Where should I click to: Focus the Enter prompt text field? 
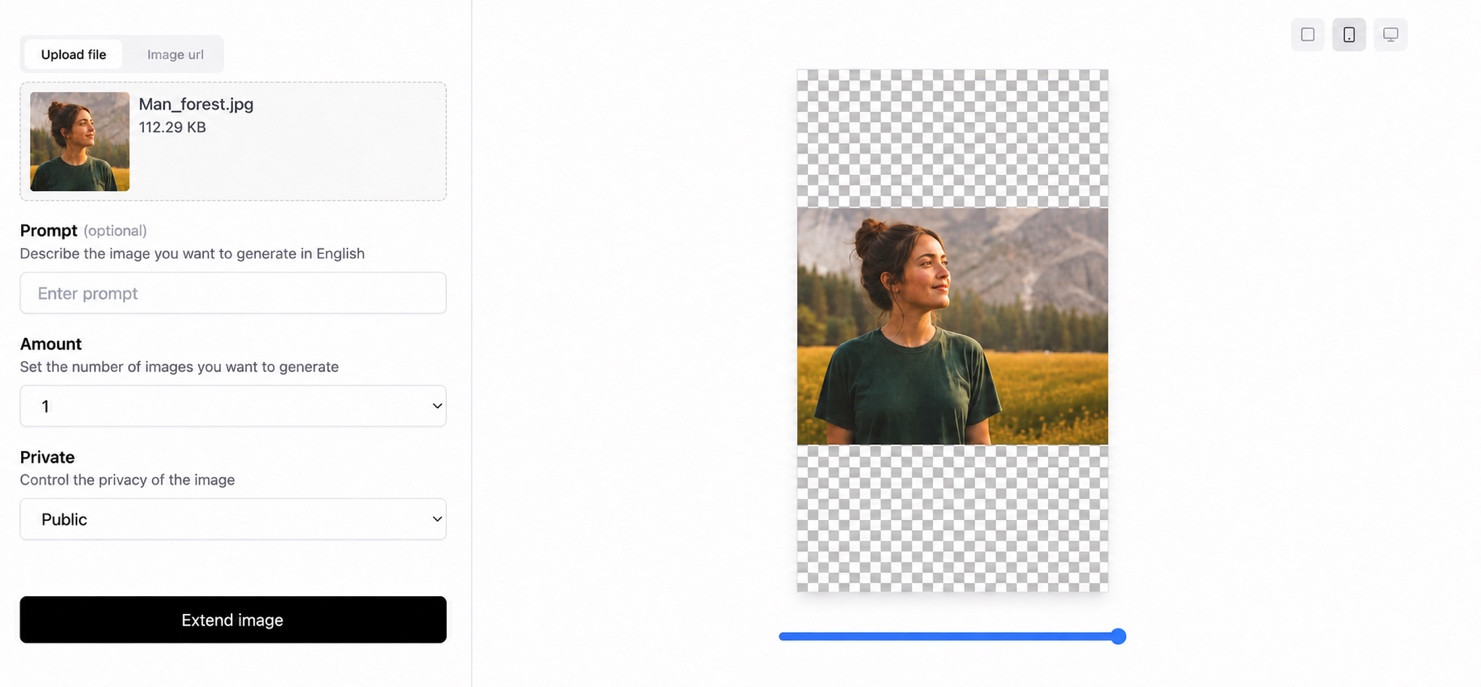tap(233, 293)
